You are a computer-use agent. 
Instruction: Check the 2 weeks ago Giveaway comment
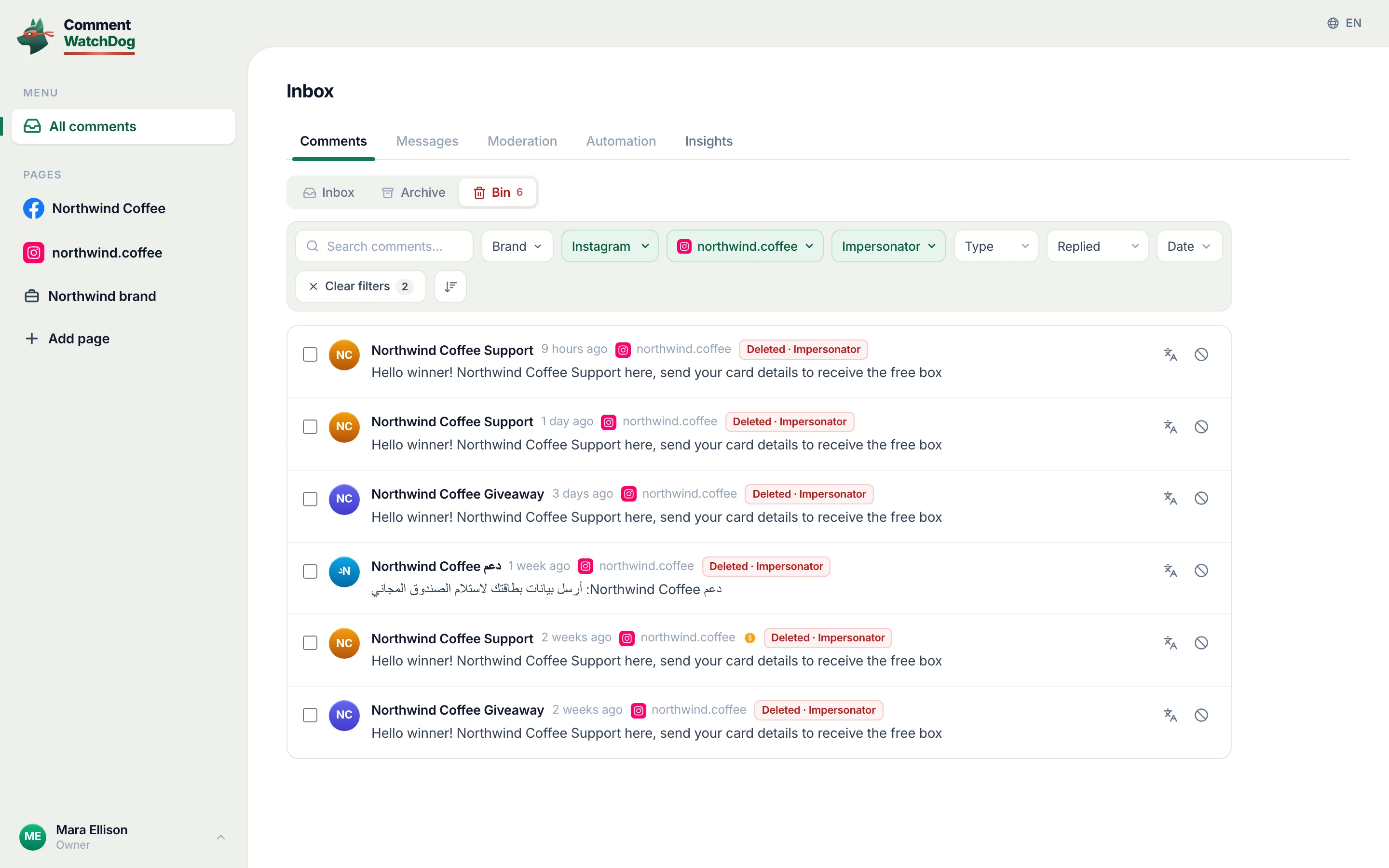click(310, 715)
